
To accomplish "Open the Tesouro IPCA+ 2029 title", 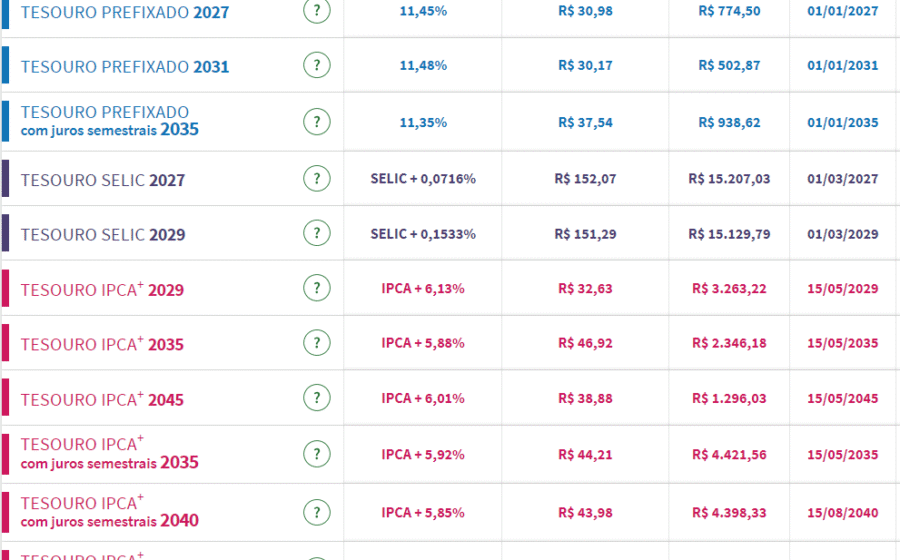I will click(102, 289).
